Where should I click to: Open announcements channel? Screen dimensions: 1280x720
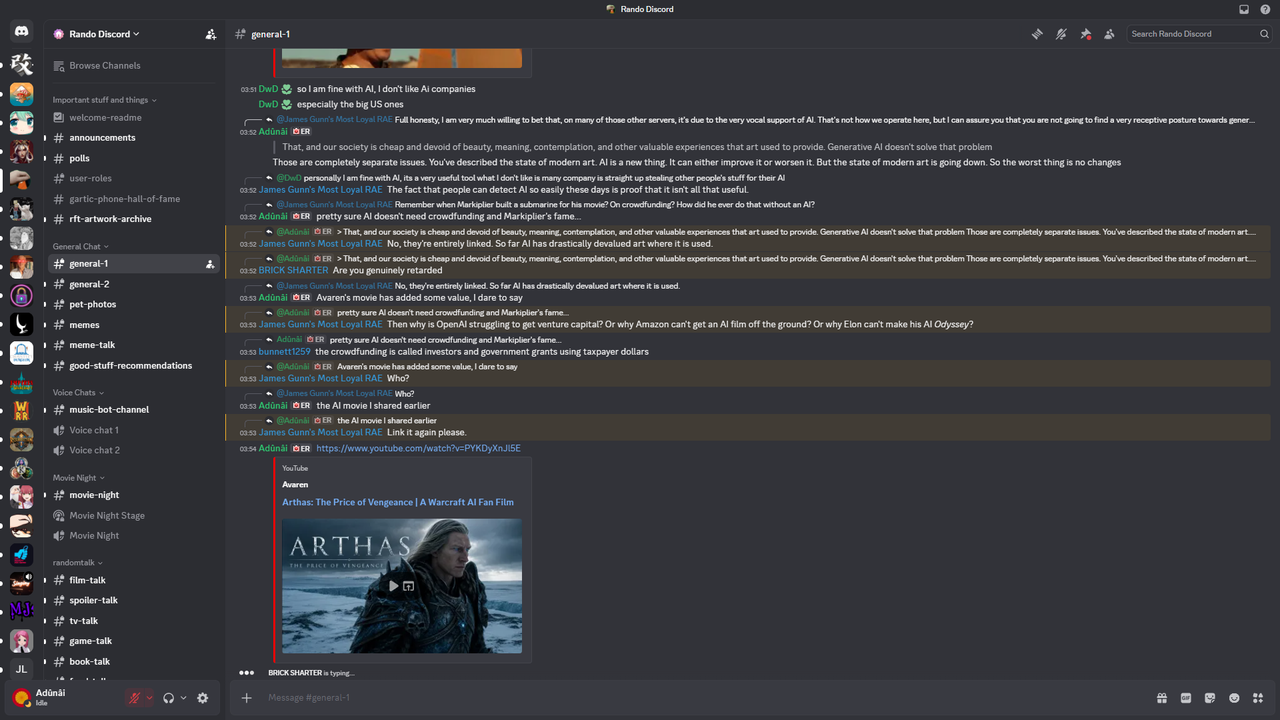pyautogui.click(x=133, y=138)
